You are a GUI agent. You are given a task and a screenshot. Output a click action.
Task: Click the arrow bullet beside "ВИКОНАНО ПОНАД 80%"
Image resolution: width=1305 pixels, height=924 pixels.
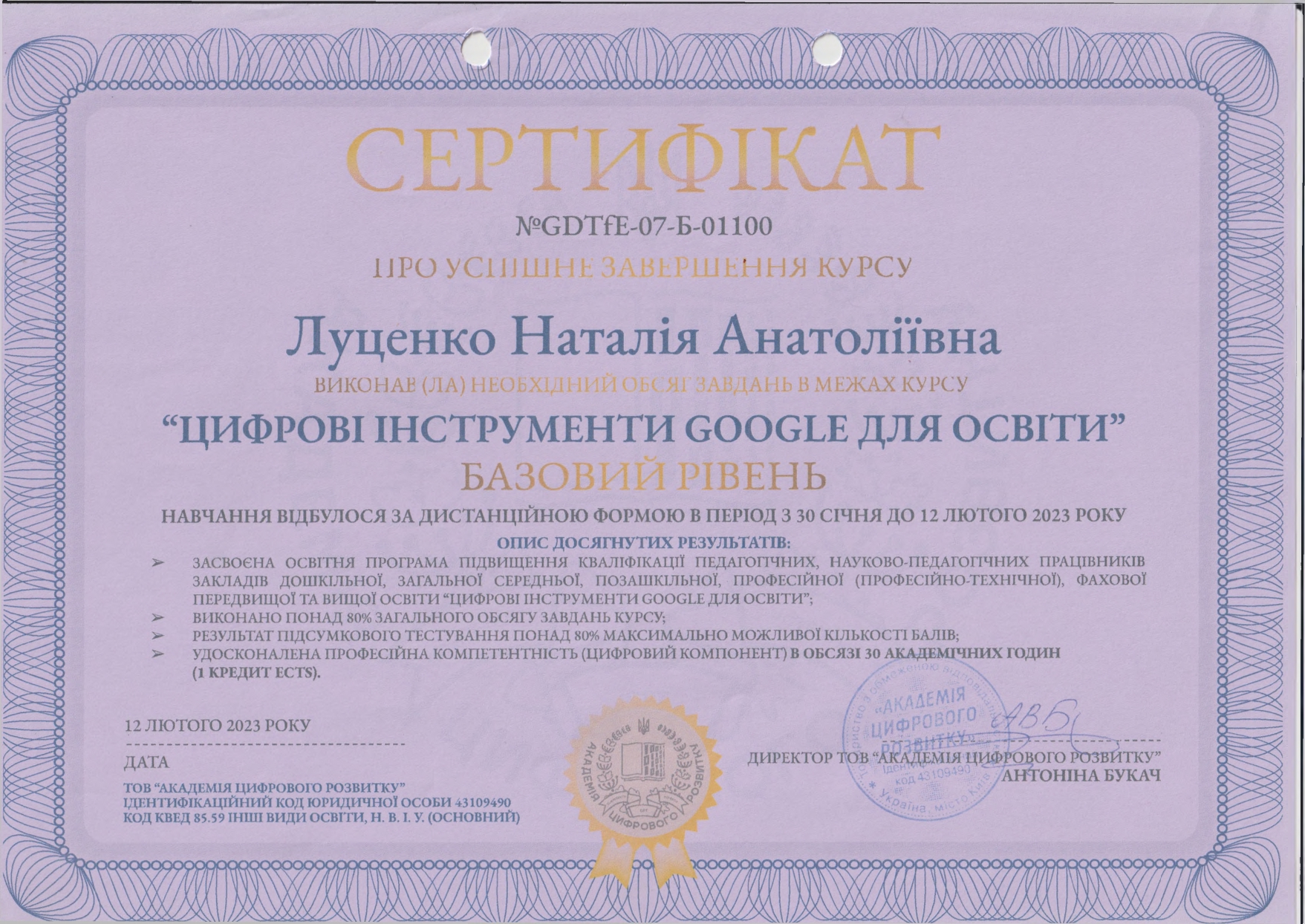point(157,617)
